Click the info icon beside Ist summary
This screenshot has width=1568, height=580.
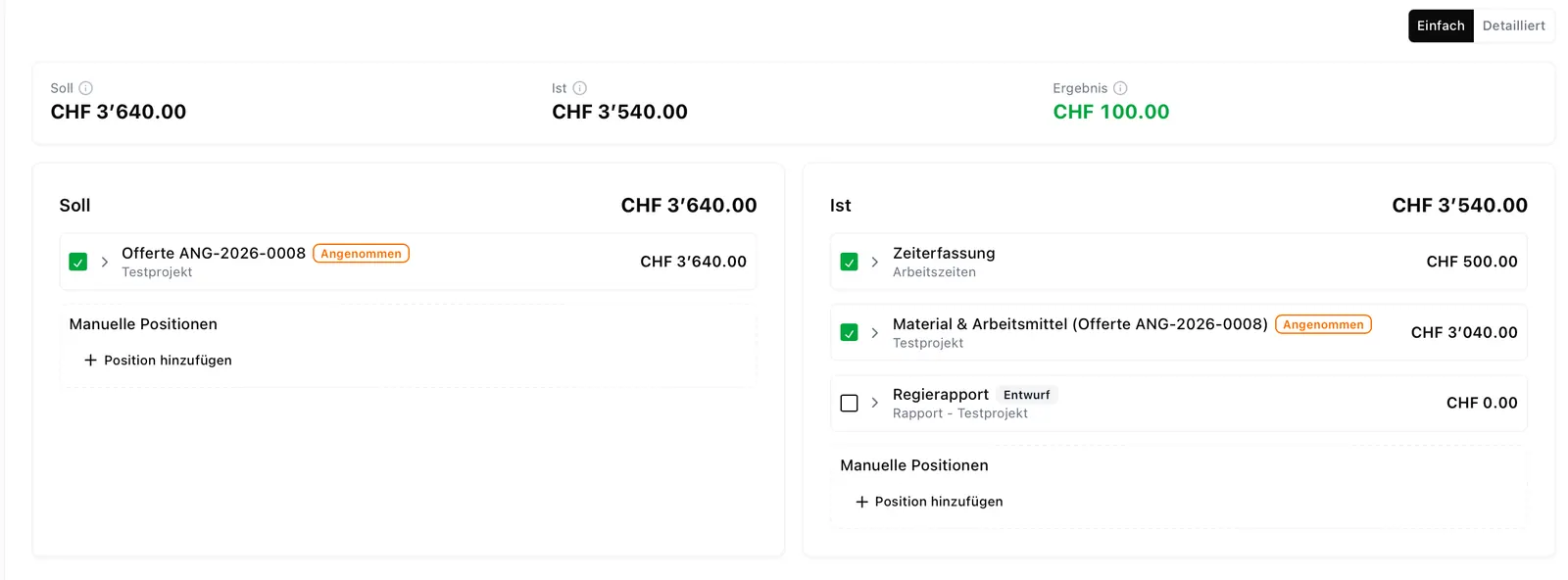[x=579, y=88]
